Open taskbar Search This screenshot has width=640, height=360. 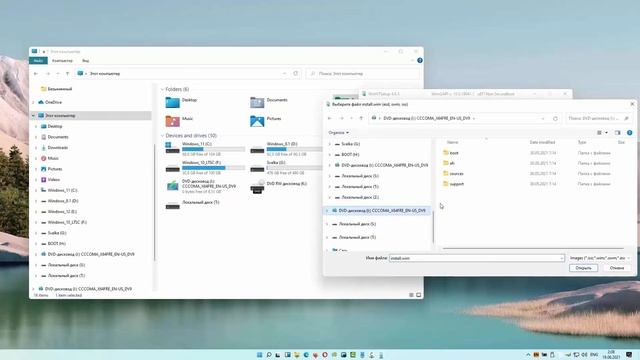click(x=269, y=355)
